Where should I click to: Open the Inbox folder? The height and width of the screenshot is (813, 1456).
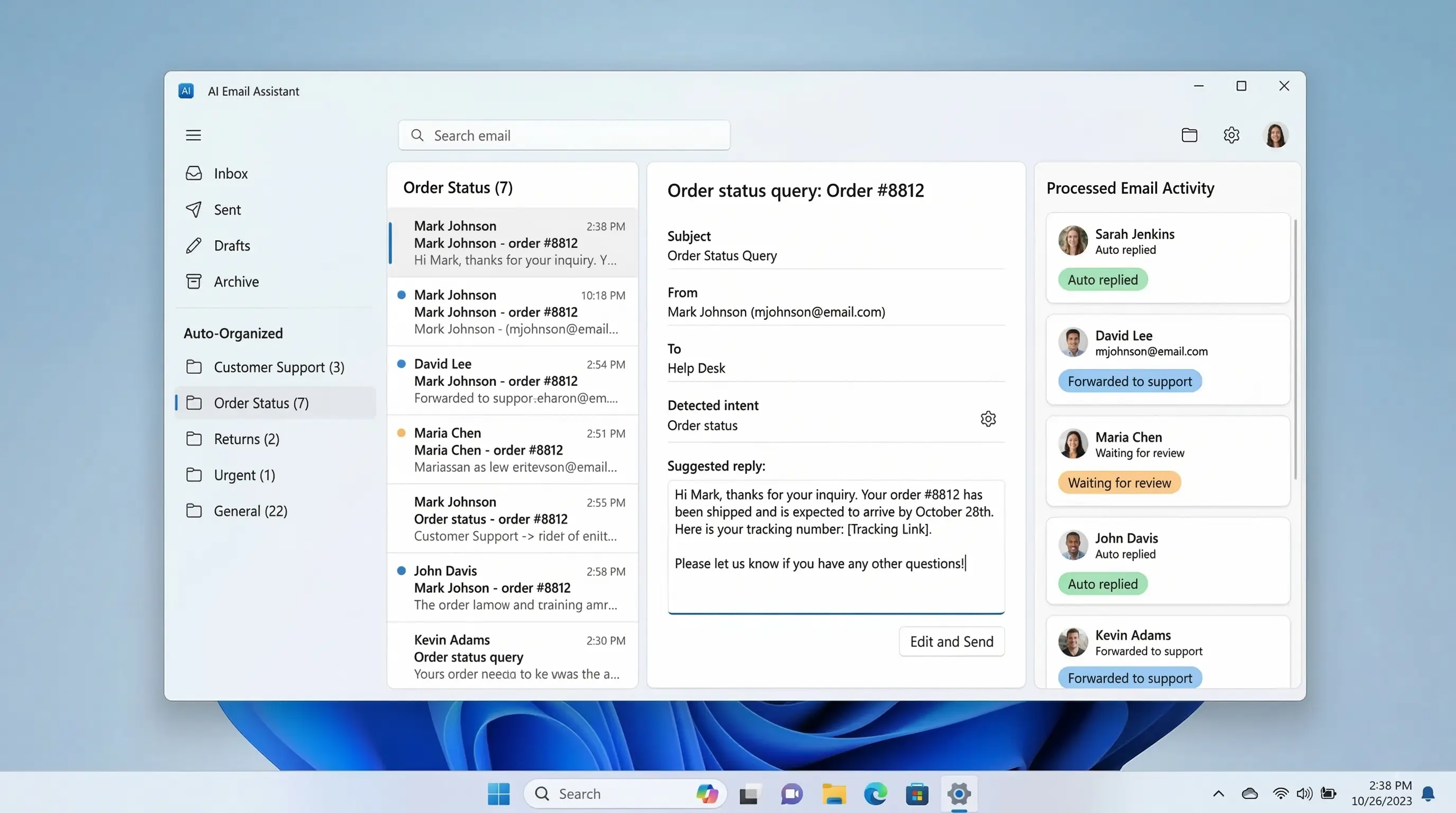pos(231,173)
